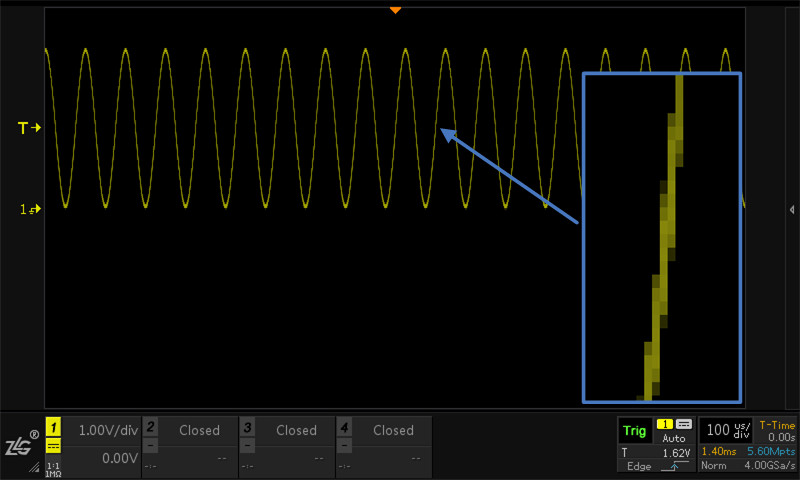
Task: Click the orange trigger position marker at top
Action: coord(395,10)
